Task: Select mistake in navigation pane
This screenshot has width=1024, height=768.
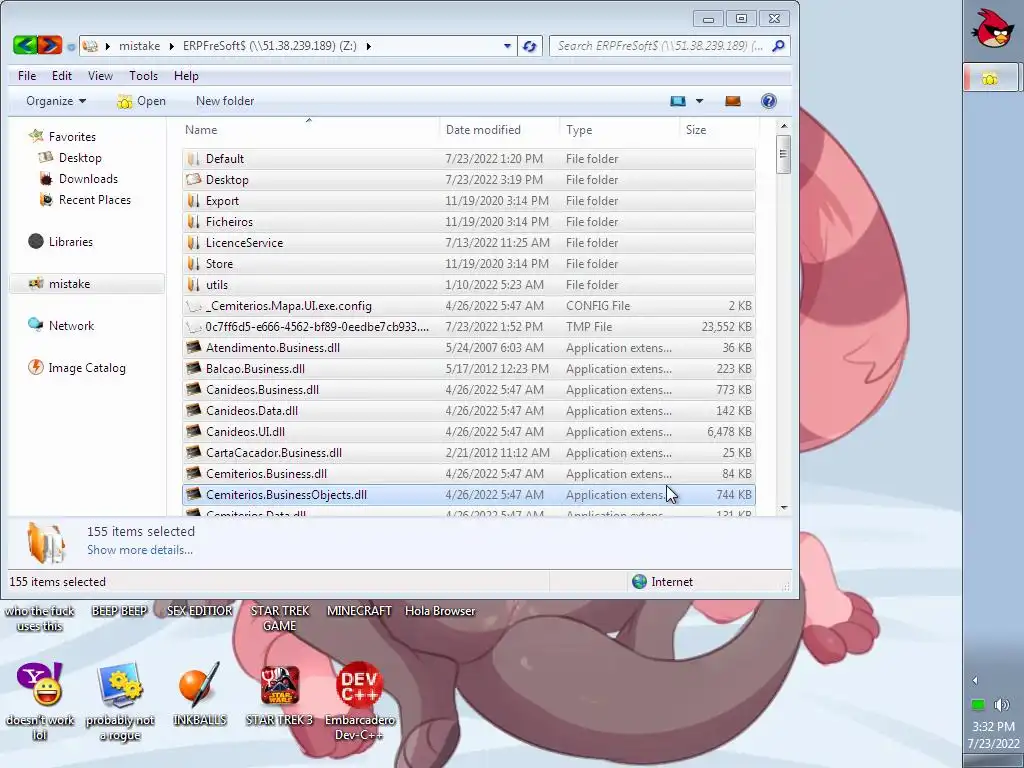Action: click(87, 283)
